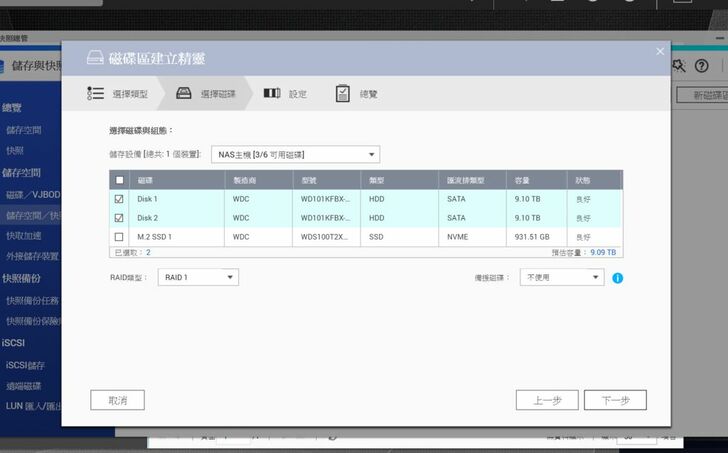Select the Disk 1 row name
This screenshot has height=453, width=728.
(x=147, y=199)
